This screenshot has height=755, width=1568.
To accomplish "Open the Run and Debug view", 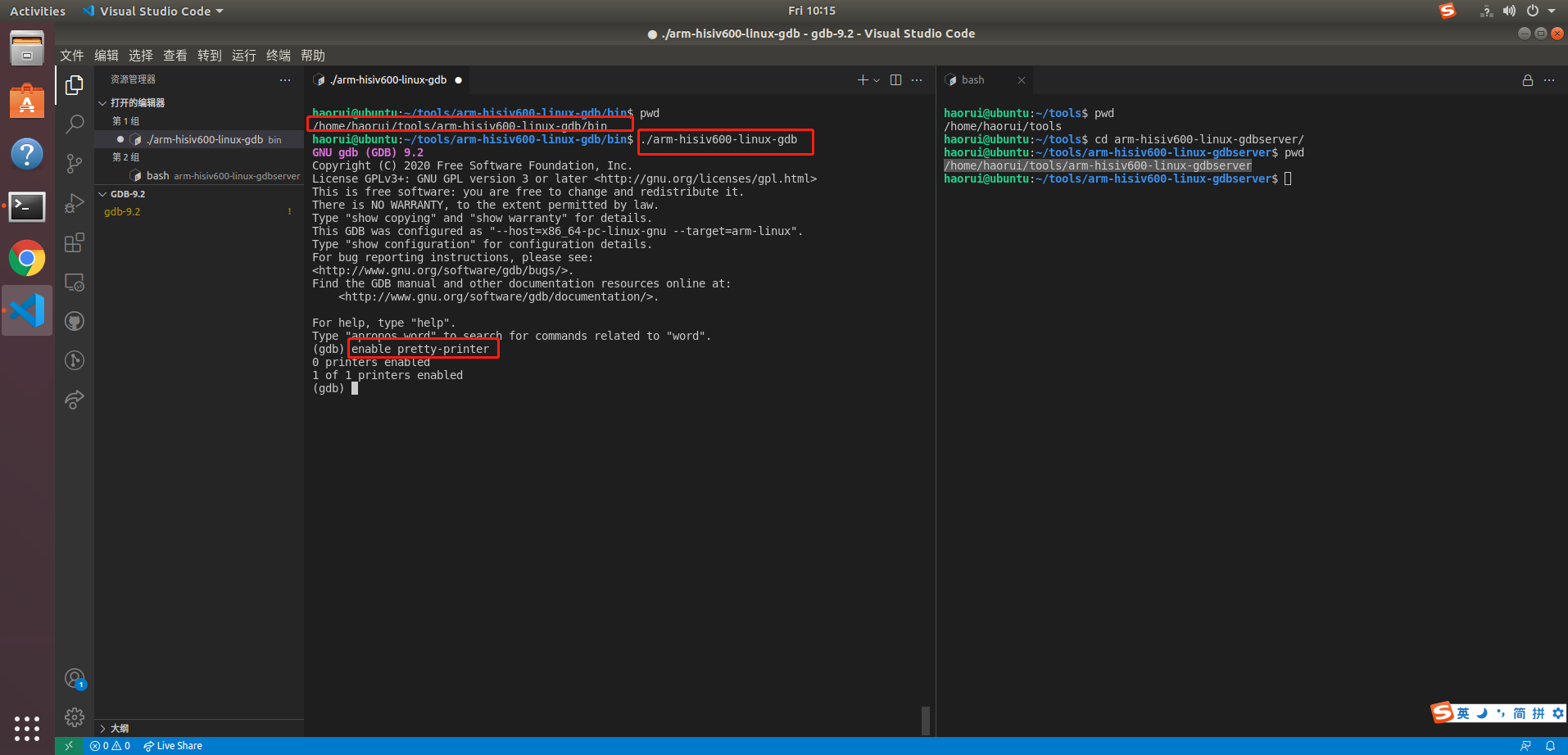I will [75, 203].
